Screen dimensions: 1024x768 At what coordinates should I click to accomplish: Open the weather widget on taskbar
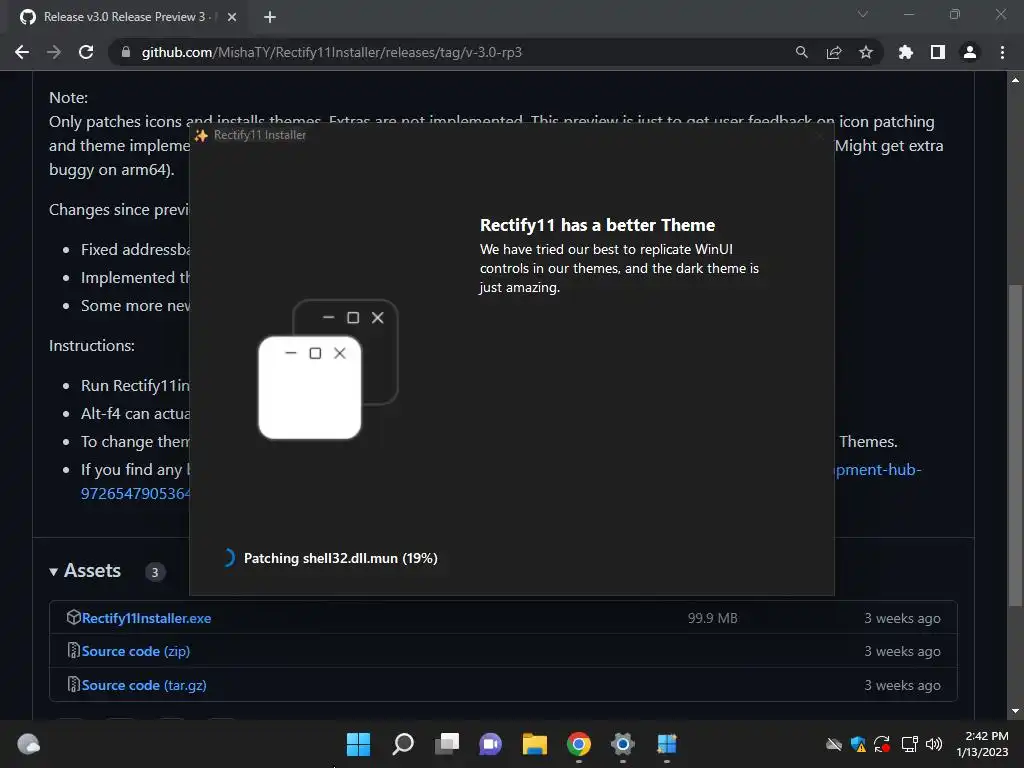coord(29,744)
